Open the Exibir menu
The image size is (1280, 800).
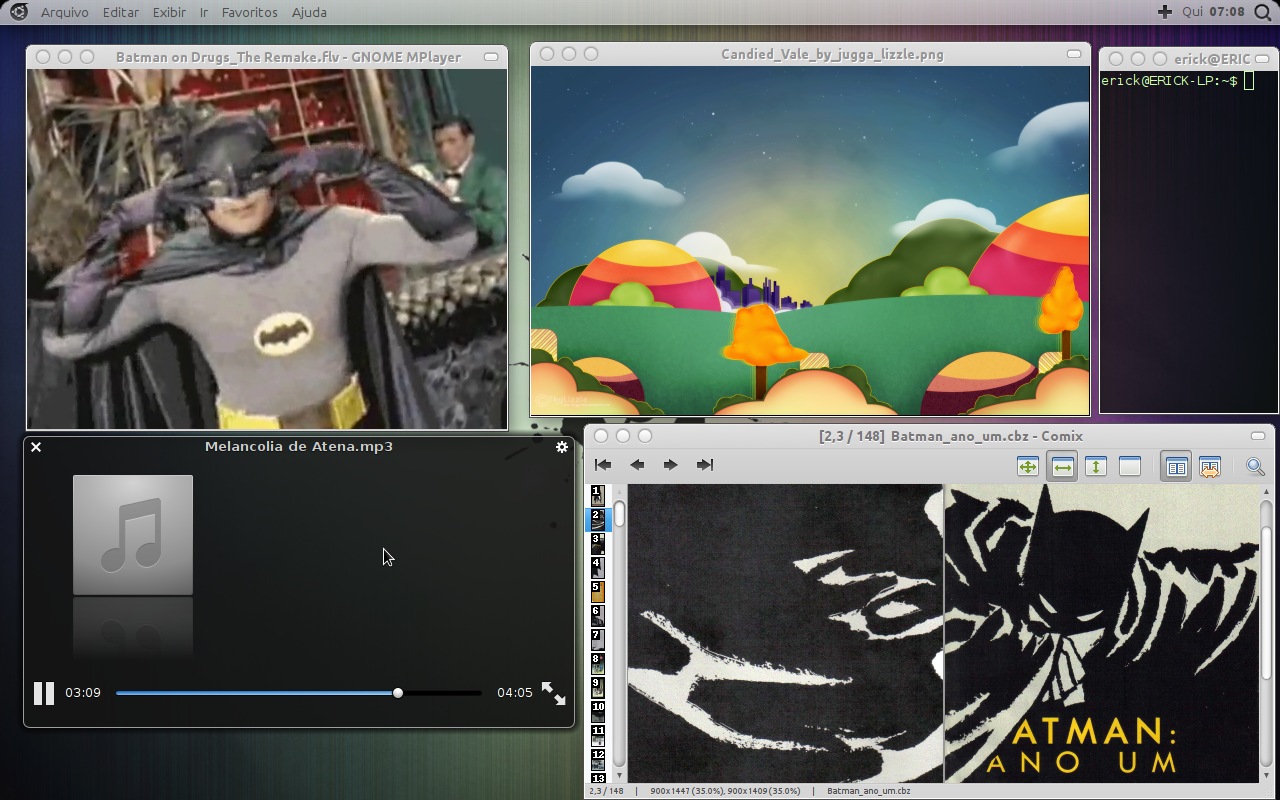point(169,12)
